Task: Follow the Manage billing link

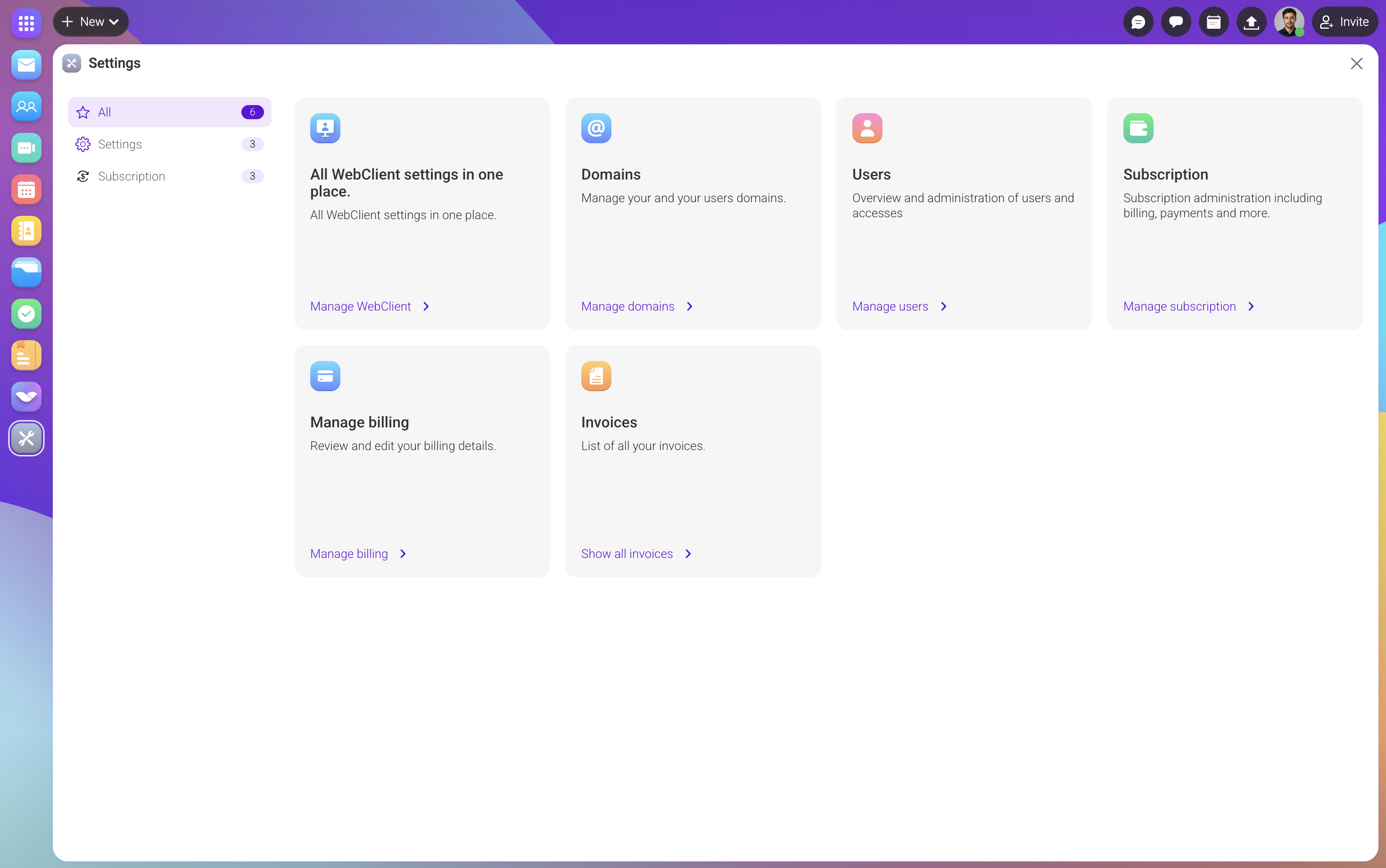Action: tap(349, 554)
